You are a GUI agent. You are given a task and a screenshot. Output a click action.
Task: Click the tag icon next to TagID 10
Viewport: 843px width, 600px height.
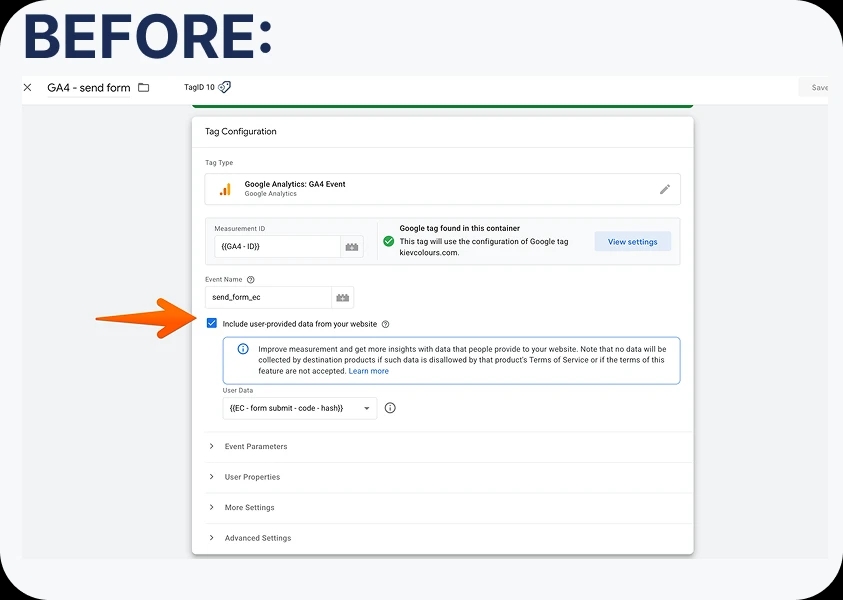[x=225, y=87]
